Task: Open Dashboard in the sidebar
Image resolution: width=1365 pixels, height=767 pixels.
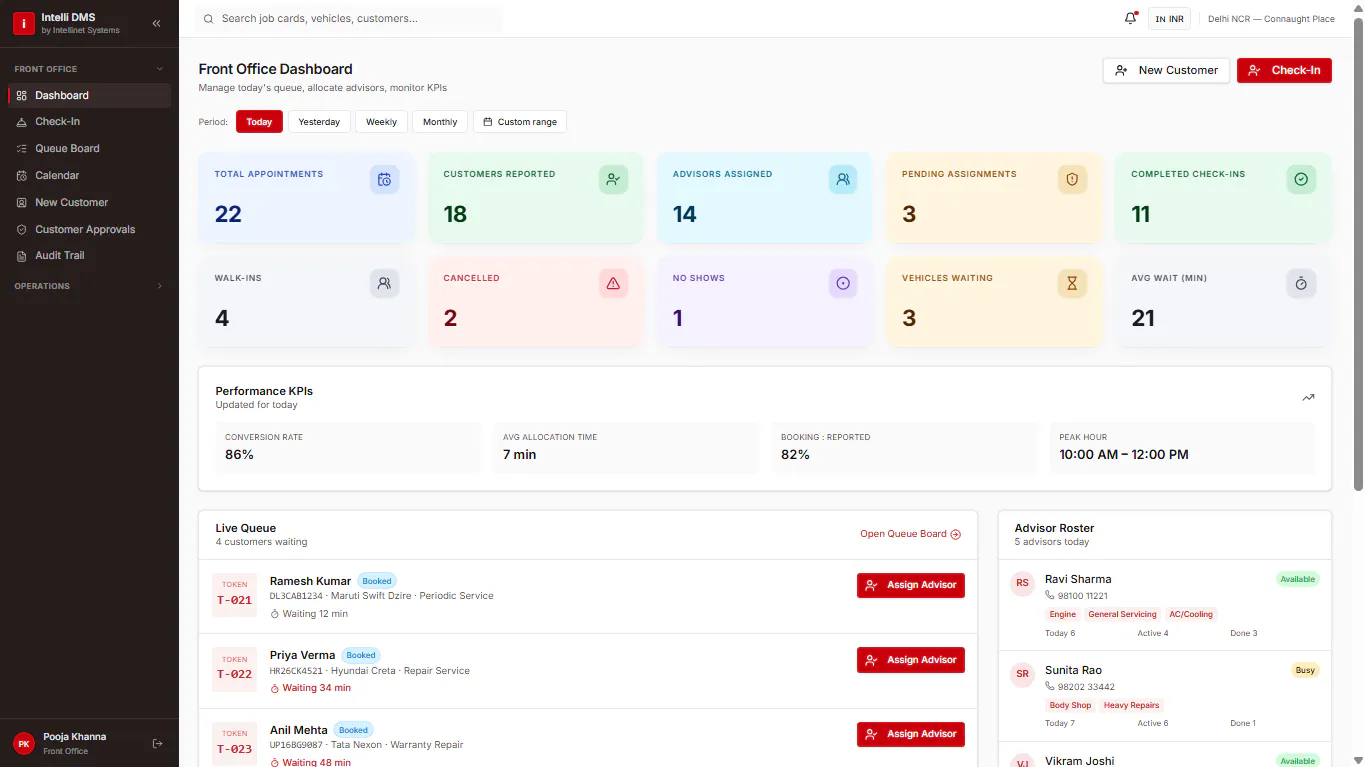Action: 89,96
